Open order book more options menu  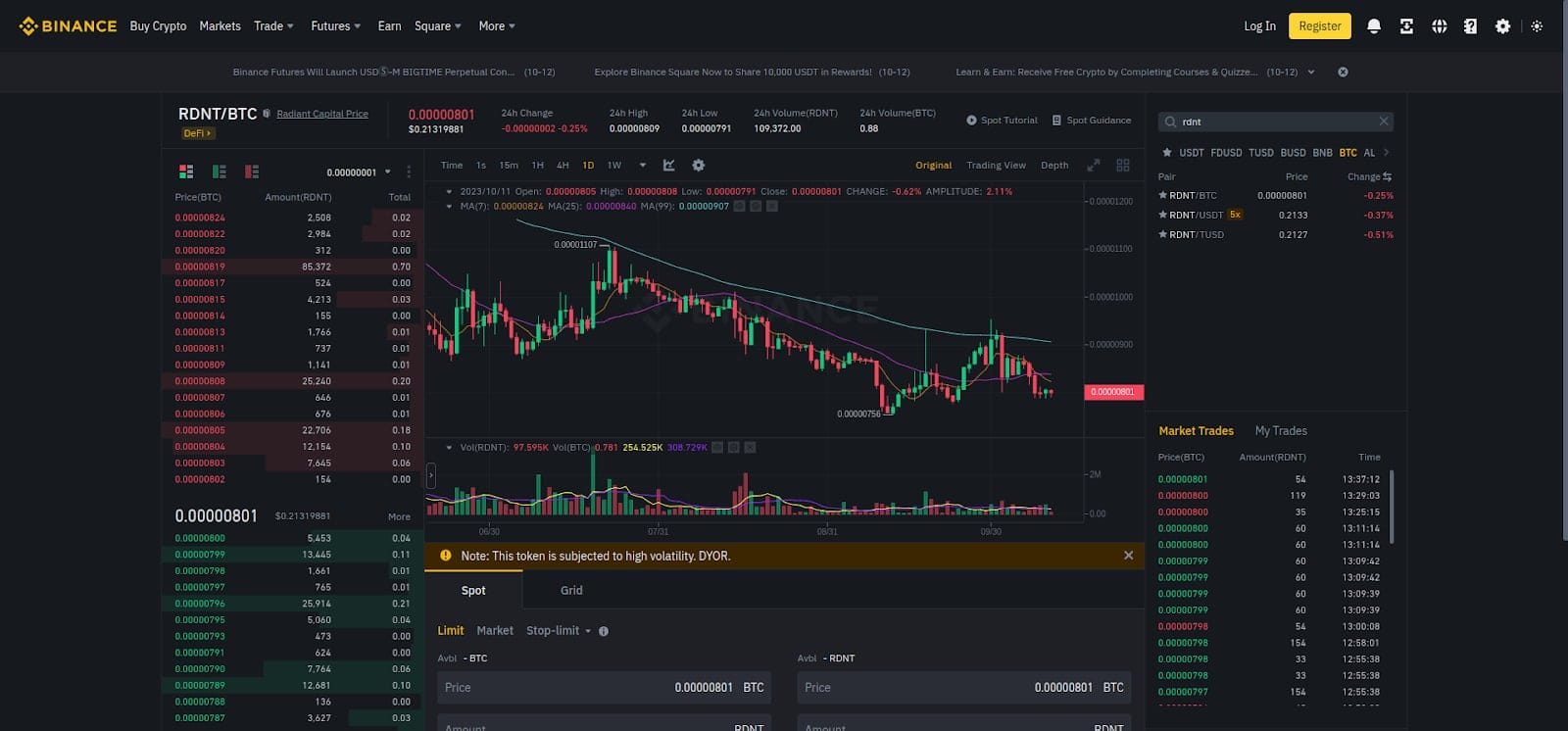409,171
